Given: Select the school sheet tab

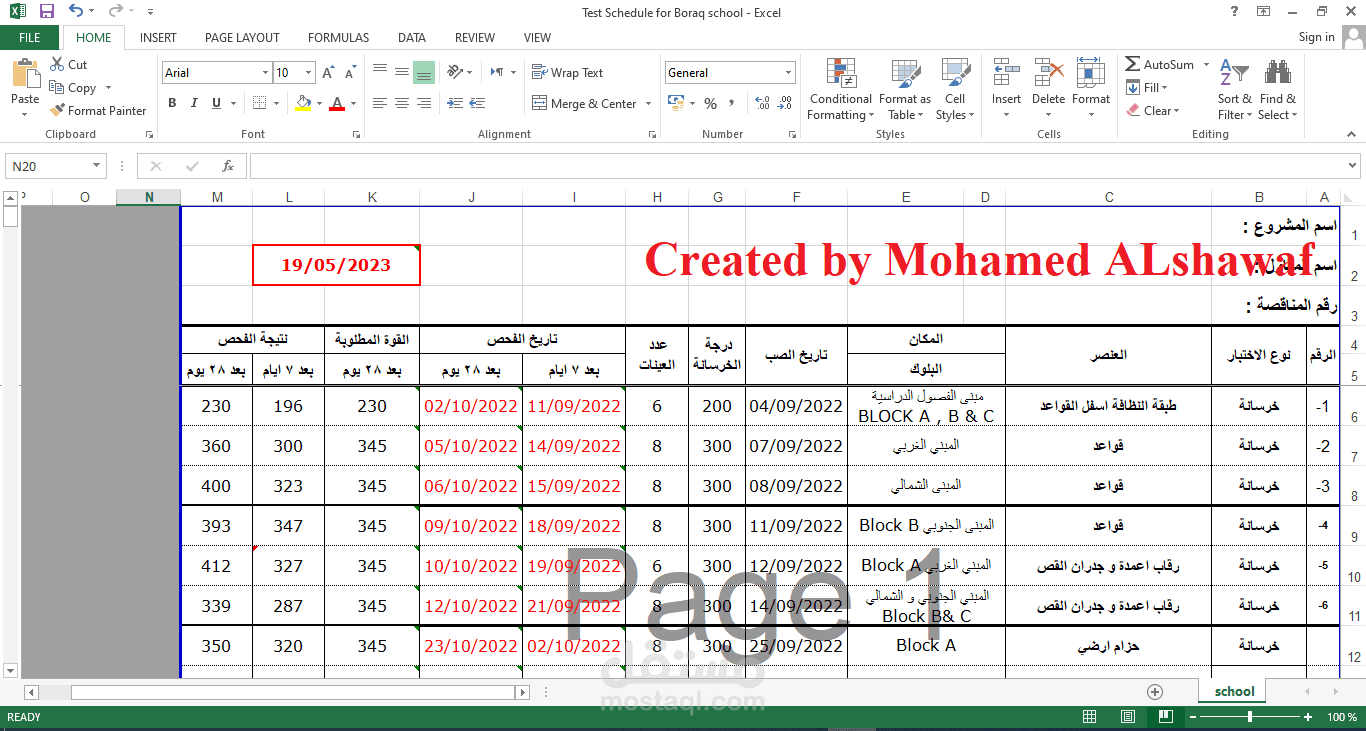Looking at the screenshot, I should click(x=1232, y=691).
